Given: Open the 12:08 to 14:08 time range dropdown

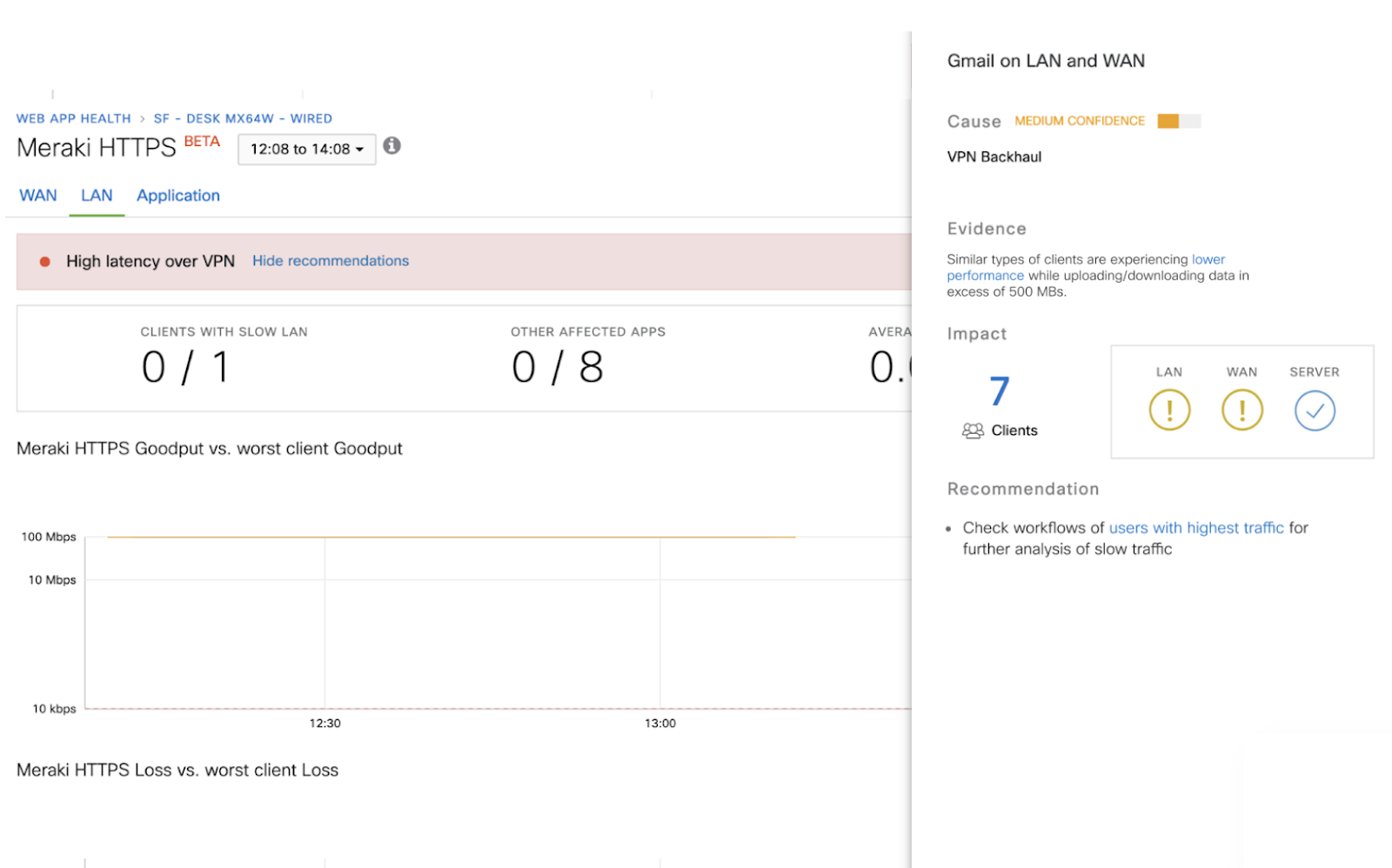Looking at the screenshot, I should coord(307,150).
